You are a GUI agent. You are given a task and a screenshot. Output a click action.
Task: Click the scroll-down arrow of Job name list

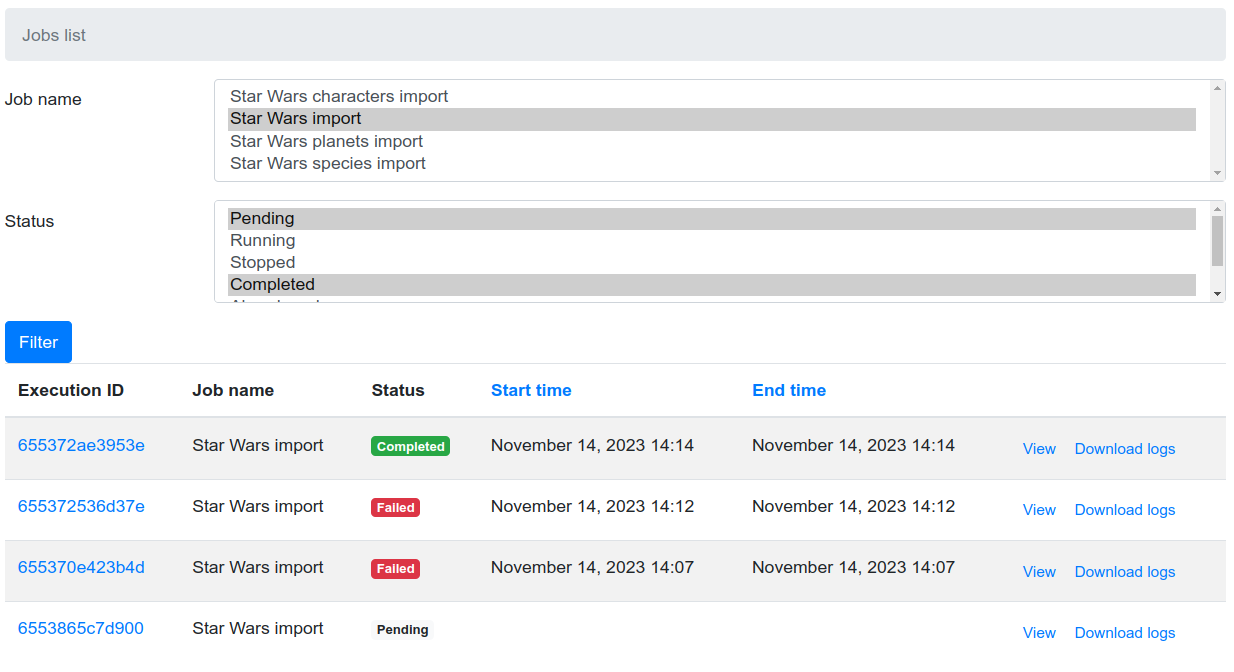[x=1217, y=173]
